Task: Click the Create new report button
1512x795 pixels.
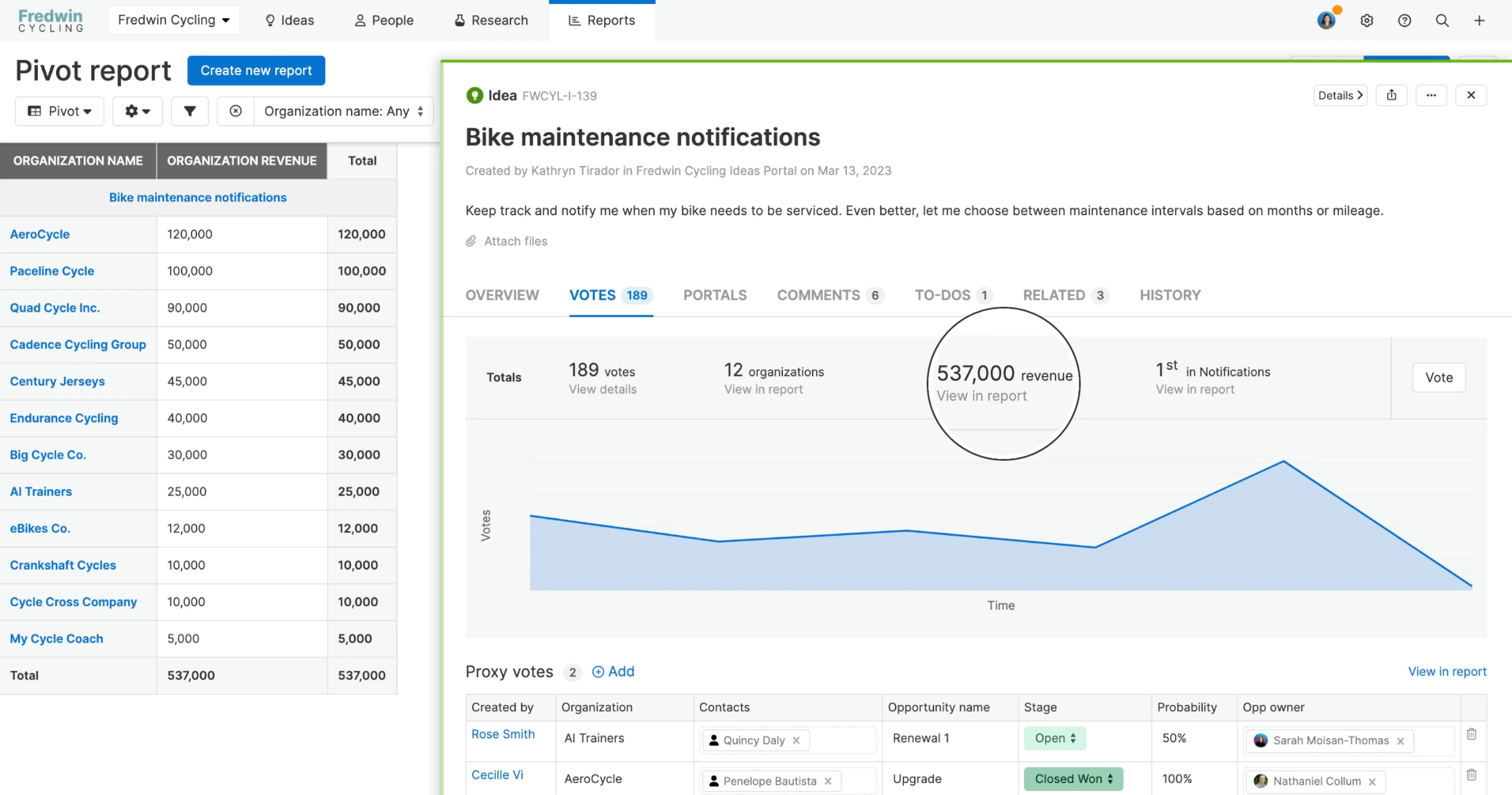Action: [x=256, y=71]
